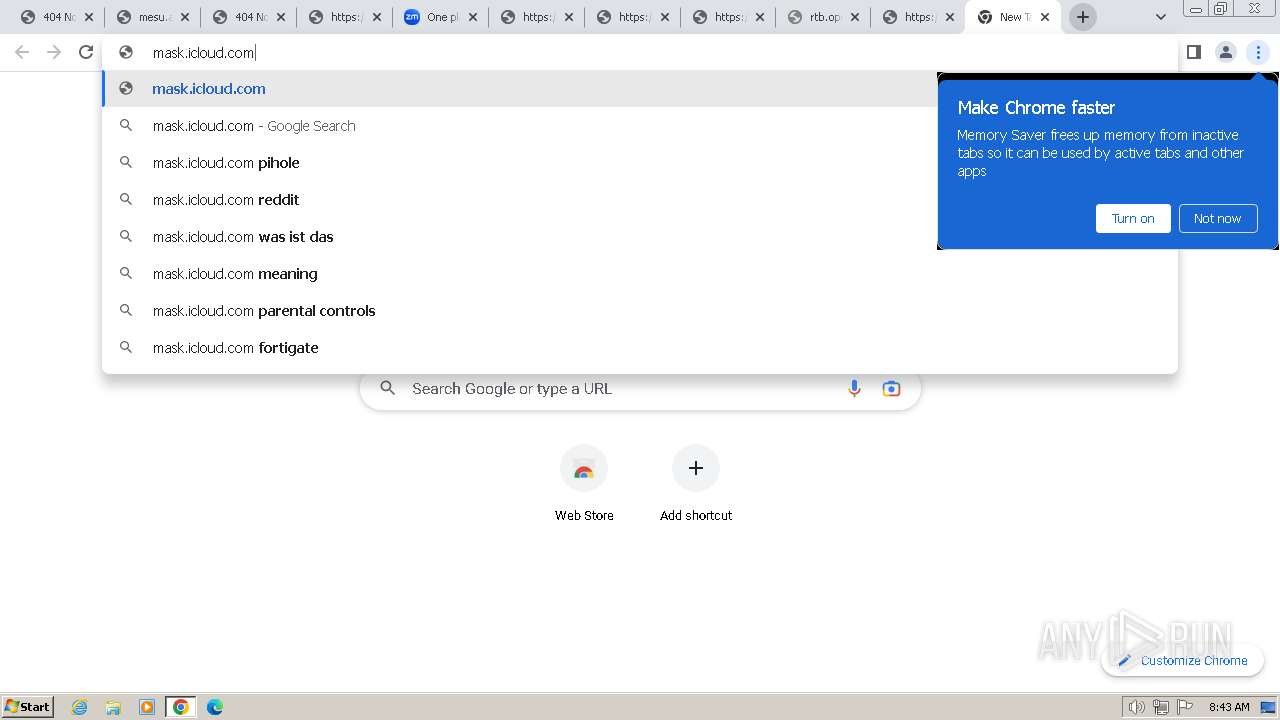The image size is (1280, 720).
Task: Close the New Tab tab
Action: coord(1045,17)
